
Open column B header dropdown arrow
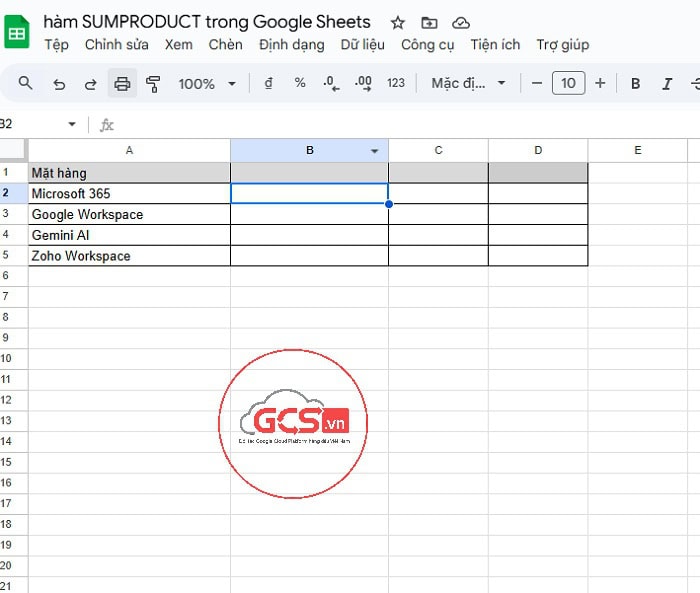click(375, 151)
